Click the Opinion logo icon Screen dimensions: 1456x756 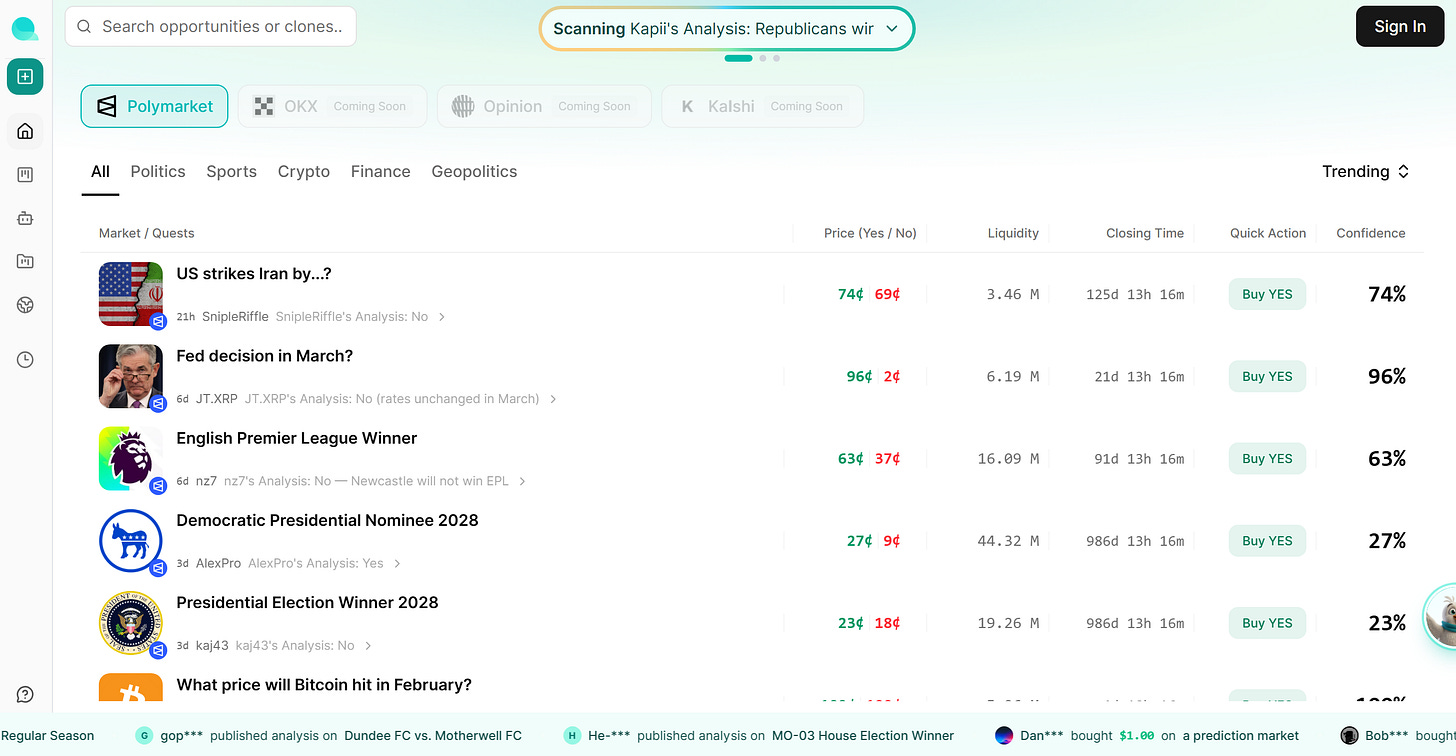click(462, 106)
